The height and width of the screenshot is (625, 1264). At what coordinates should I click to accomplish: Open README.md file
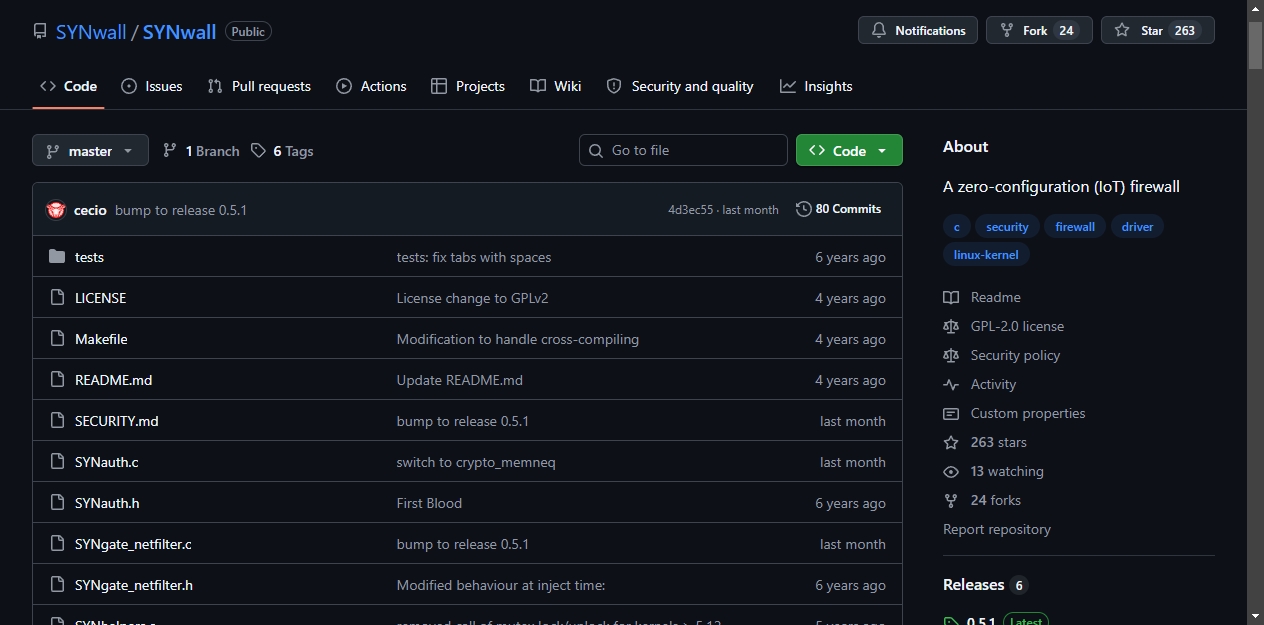click(x=113, y=380)
